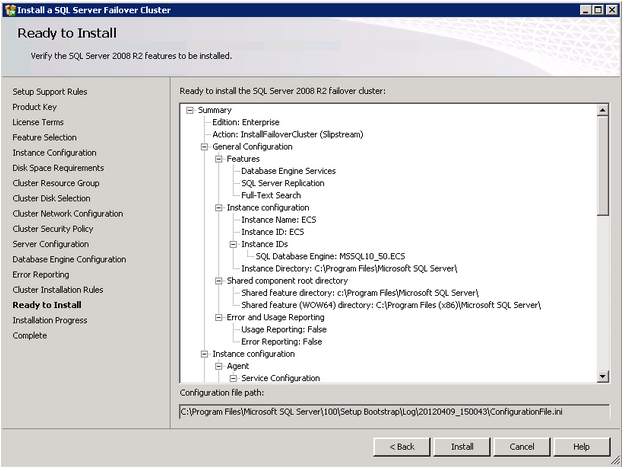Click the summary scrollbar down arrow
The image size is (628, 471).
pyautogui.click(x=603, y=376)
